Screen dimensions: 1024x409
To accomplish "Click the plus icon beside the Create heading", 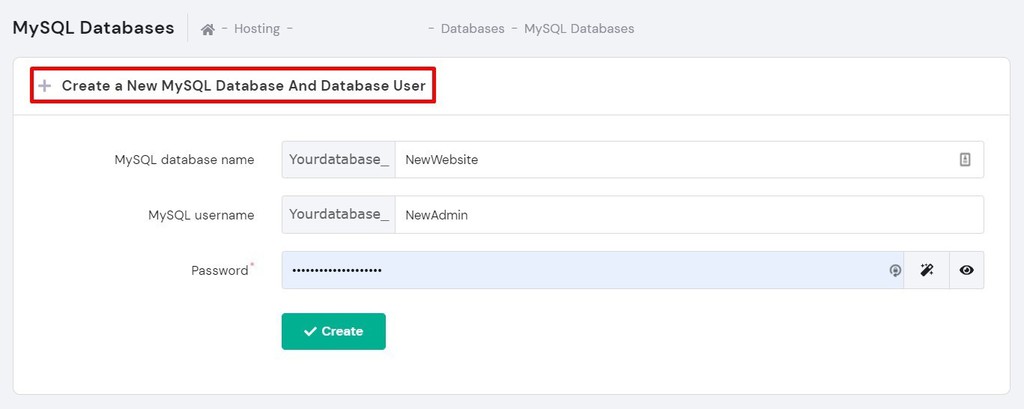I will (x=44, y=86).
